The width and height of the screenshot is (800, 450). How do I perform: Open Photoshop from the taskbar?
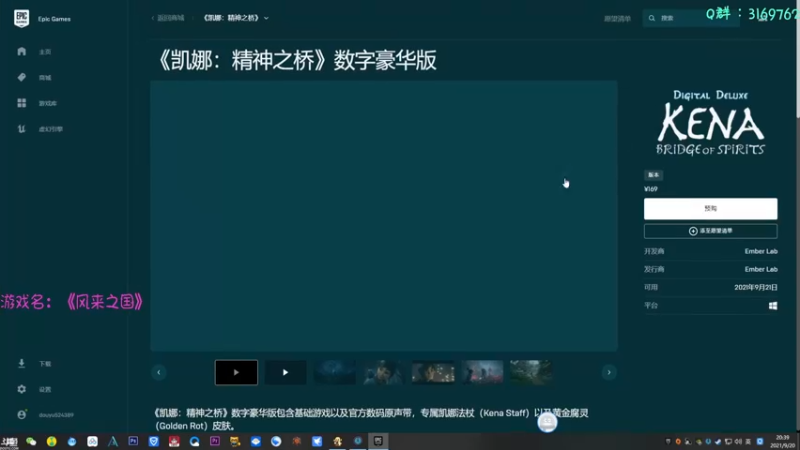click(x=133, y=441)
